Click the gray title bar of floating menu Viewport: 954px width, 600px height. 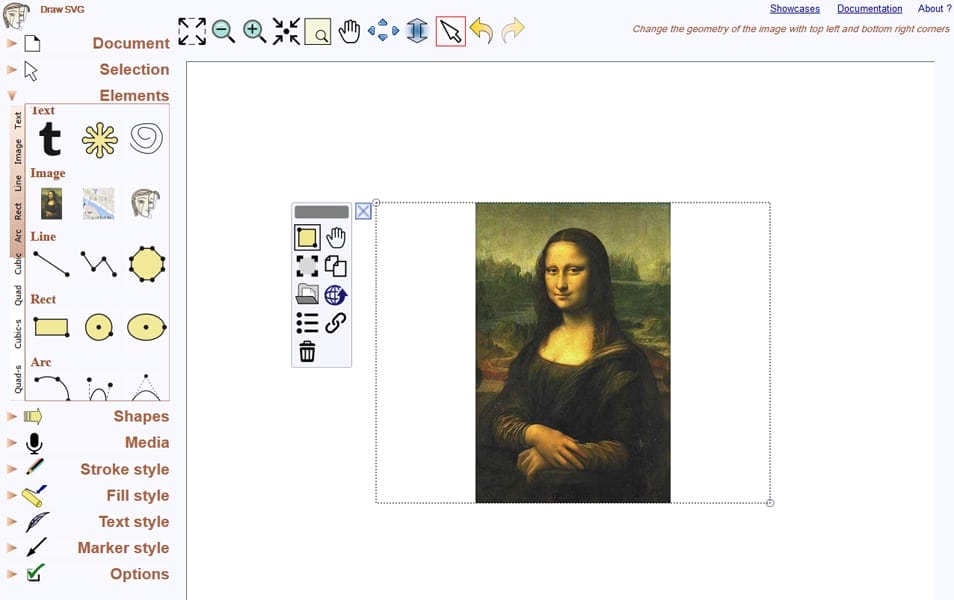(321, 212)
